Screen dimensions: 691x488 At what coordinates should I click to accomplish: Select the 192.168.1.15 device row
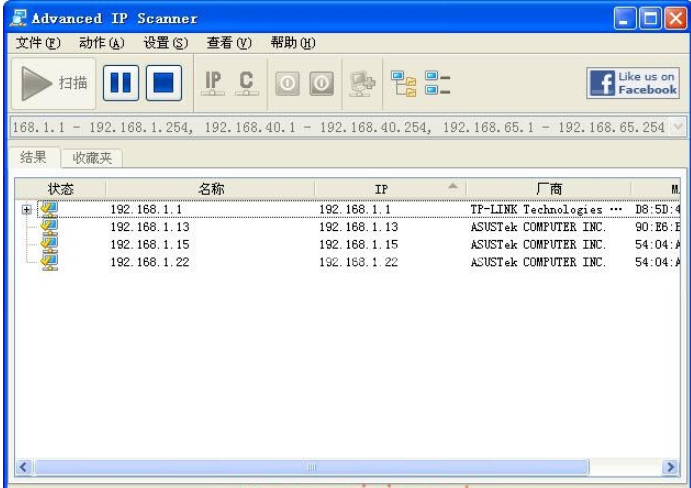[x=150, y=245]
